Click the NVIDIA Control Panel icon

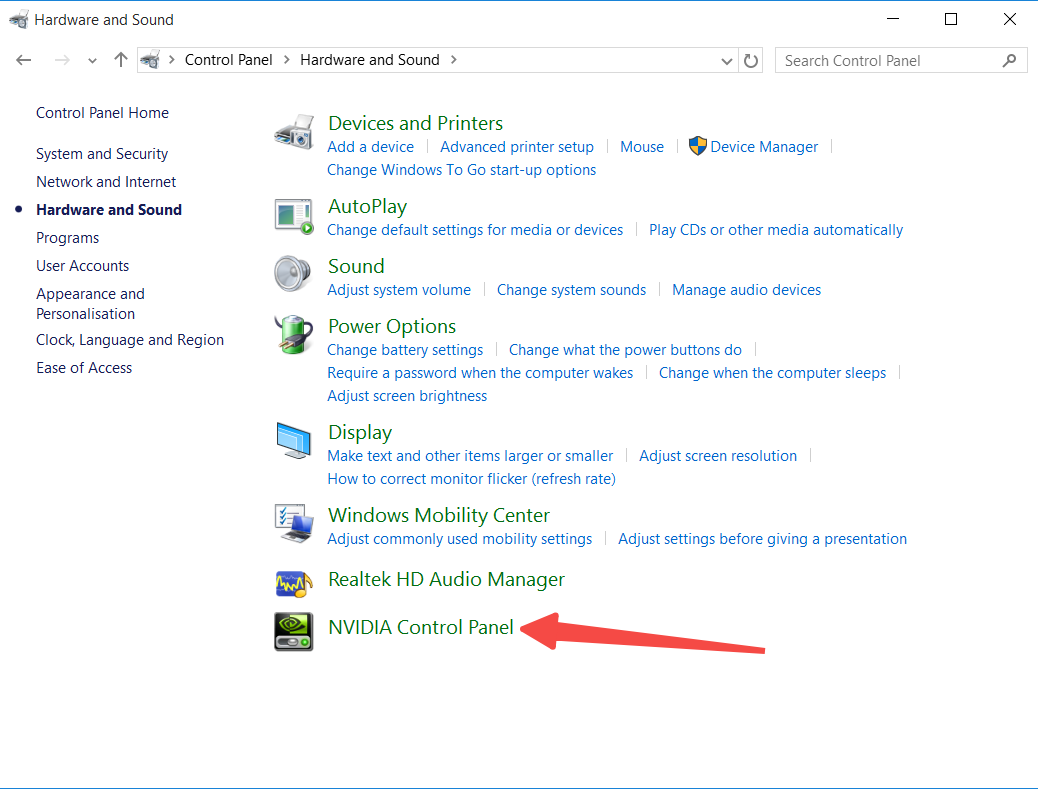294,631
